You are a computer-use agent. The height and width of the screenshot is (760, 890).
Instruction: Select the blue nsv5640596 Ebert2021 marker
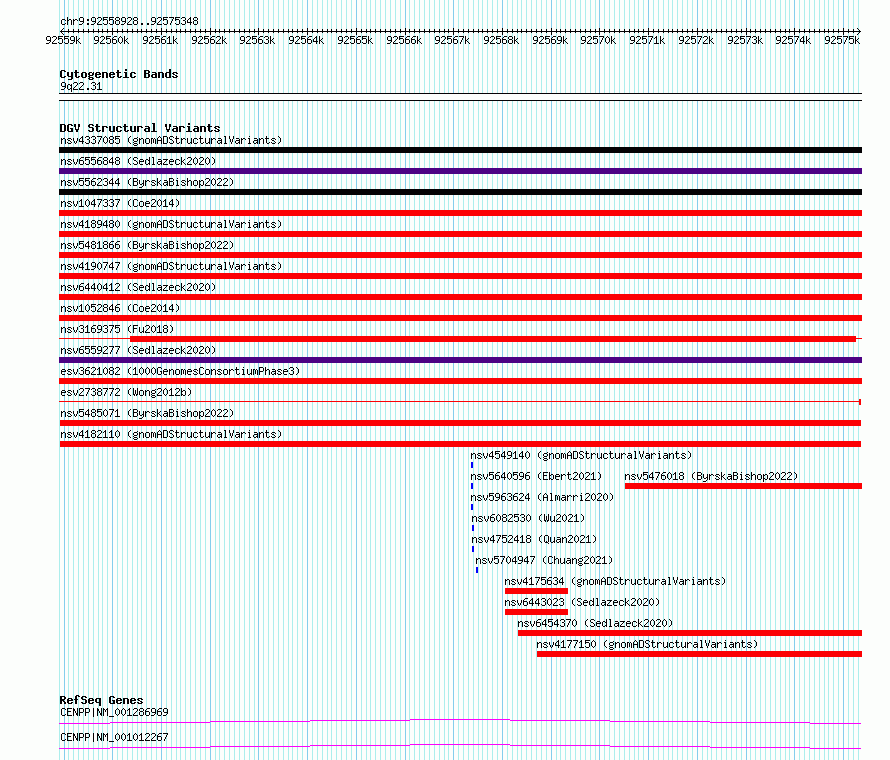click(x=472, y=486)
